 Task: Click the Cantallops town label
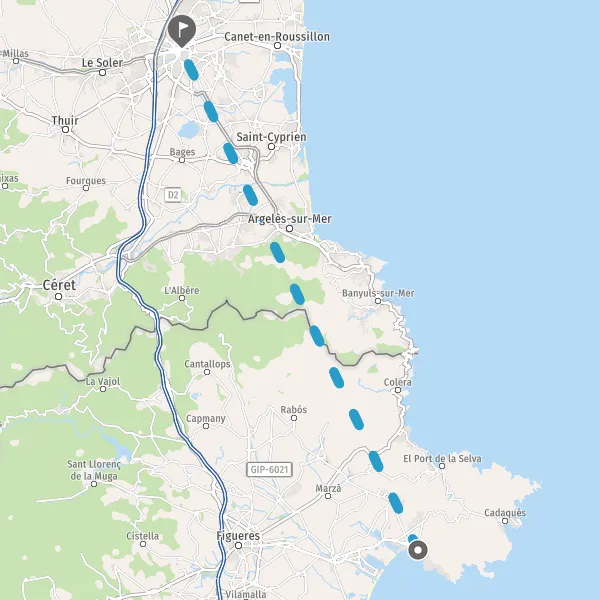coord(207,364)
